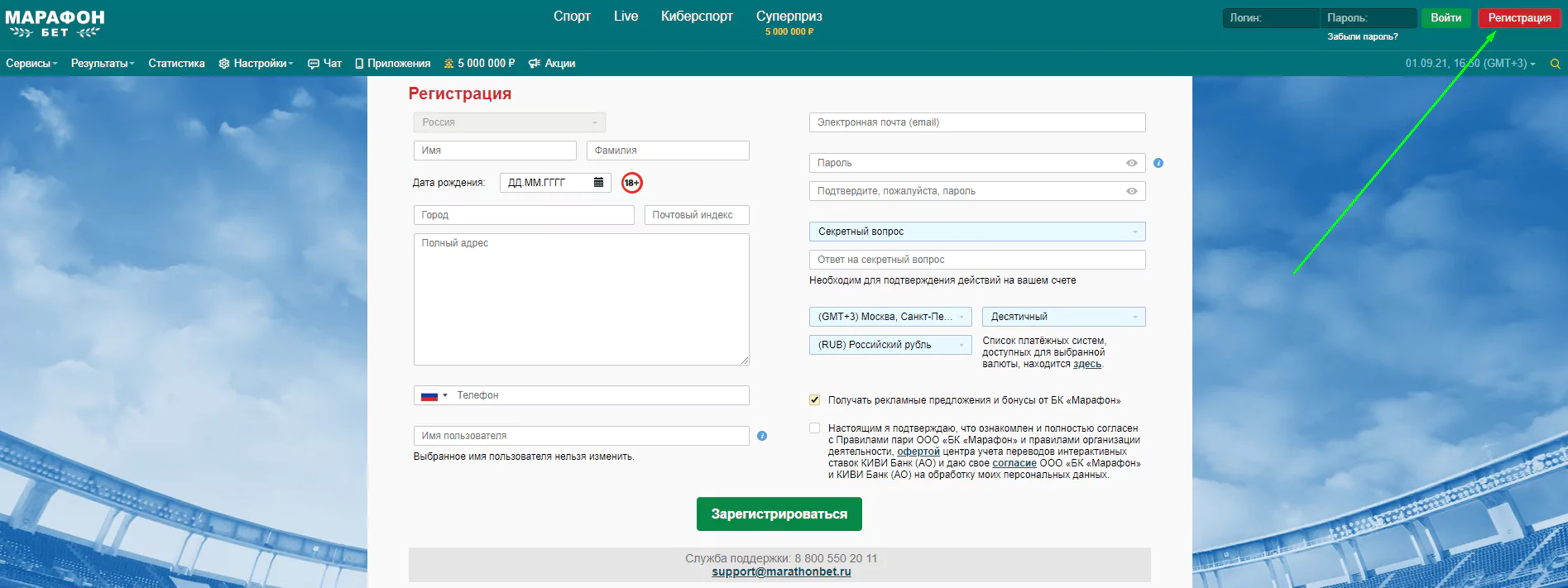Open the Десятичный odds format dropdown
Viewport: 1568px width, 588px height.
1064,317
